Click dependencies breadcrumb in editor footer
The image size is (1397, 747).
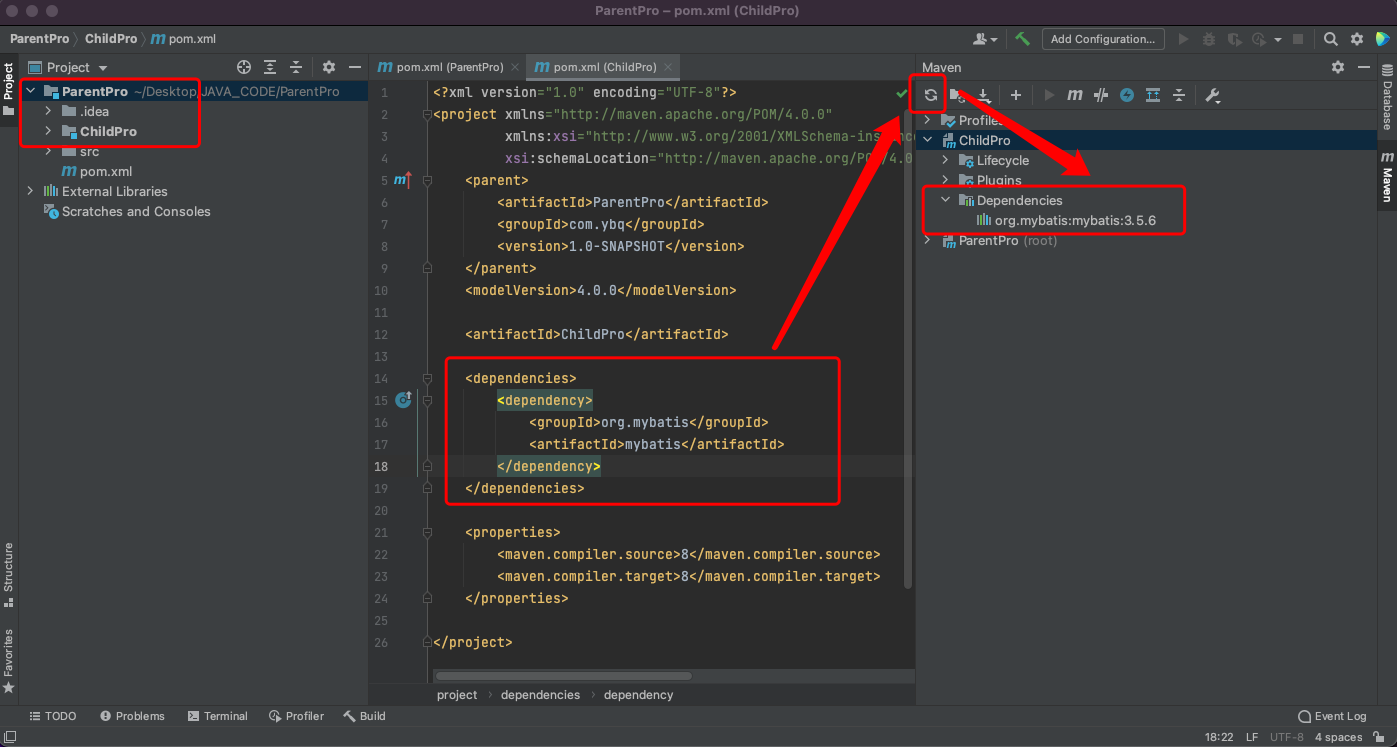click(x=540, y=694)
